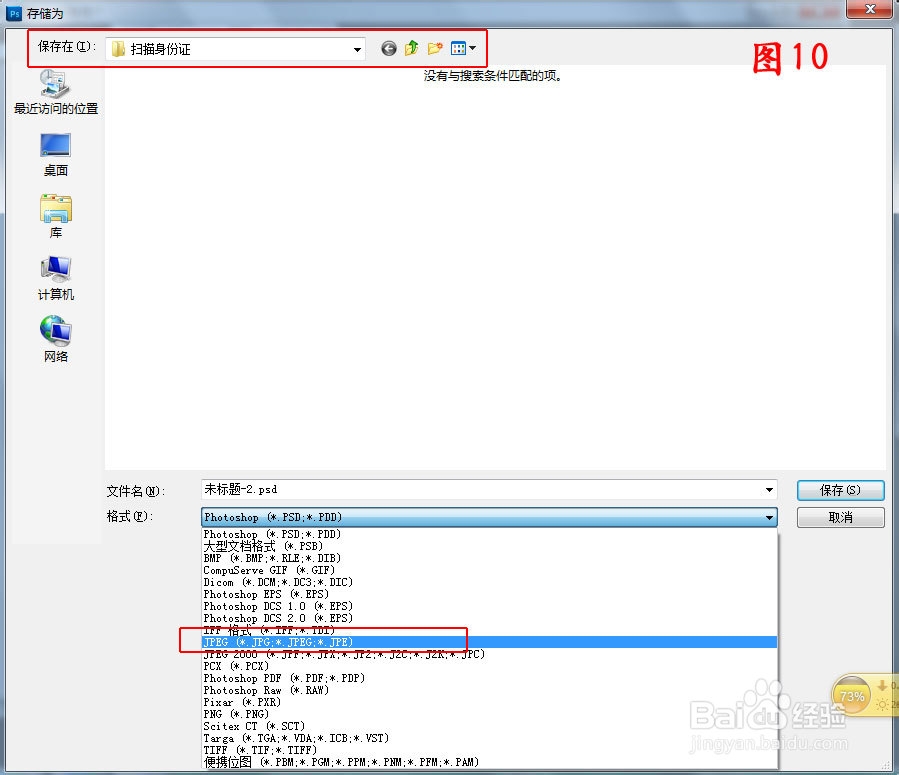Select Photoshop EPS (*.EPS) format
Screen dimensions: 899x775
click(490, 594)
